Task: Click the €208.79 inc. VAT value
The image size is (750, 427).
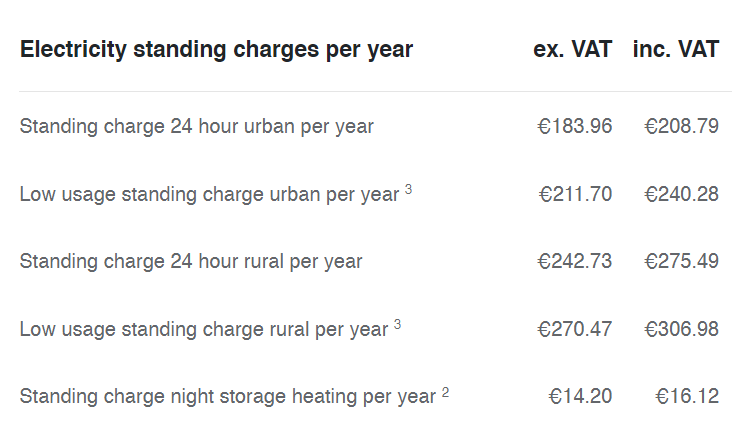Action: (x=681, y=126)
